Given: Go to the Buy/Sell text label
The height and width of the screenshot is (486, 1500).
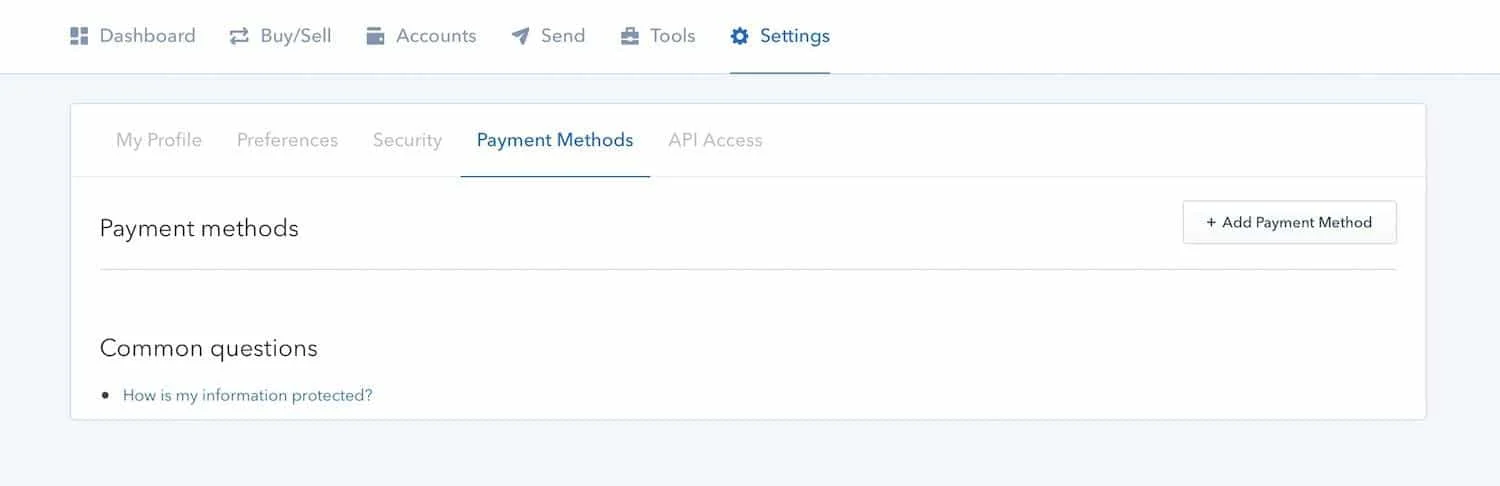Looking at the screenshot, I should click(x=295, y=36).
